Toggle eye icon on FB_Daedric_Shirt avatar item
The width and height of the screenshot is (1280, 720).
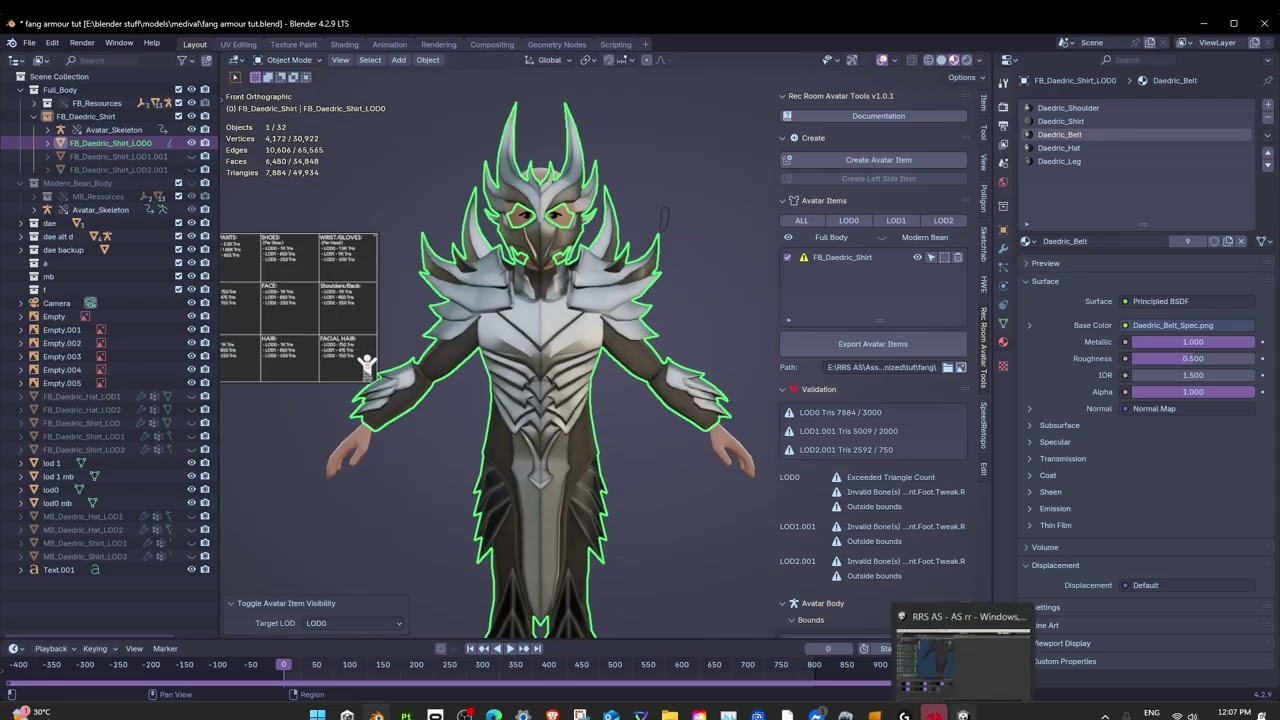click(x=917, y=257)
